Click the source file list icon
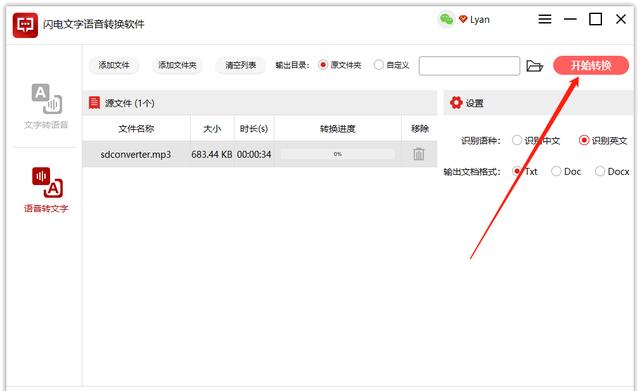This screenshot has width=640, height=391. (x=94, y=102)
